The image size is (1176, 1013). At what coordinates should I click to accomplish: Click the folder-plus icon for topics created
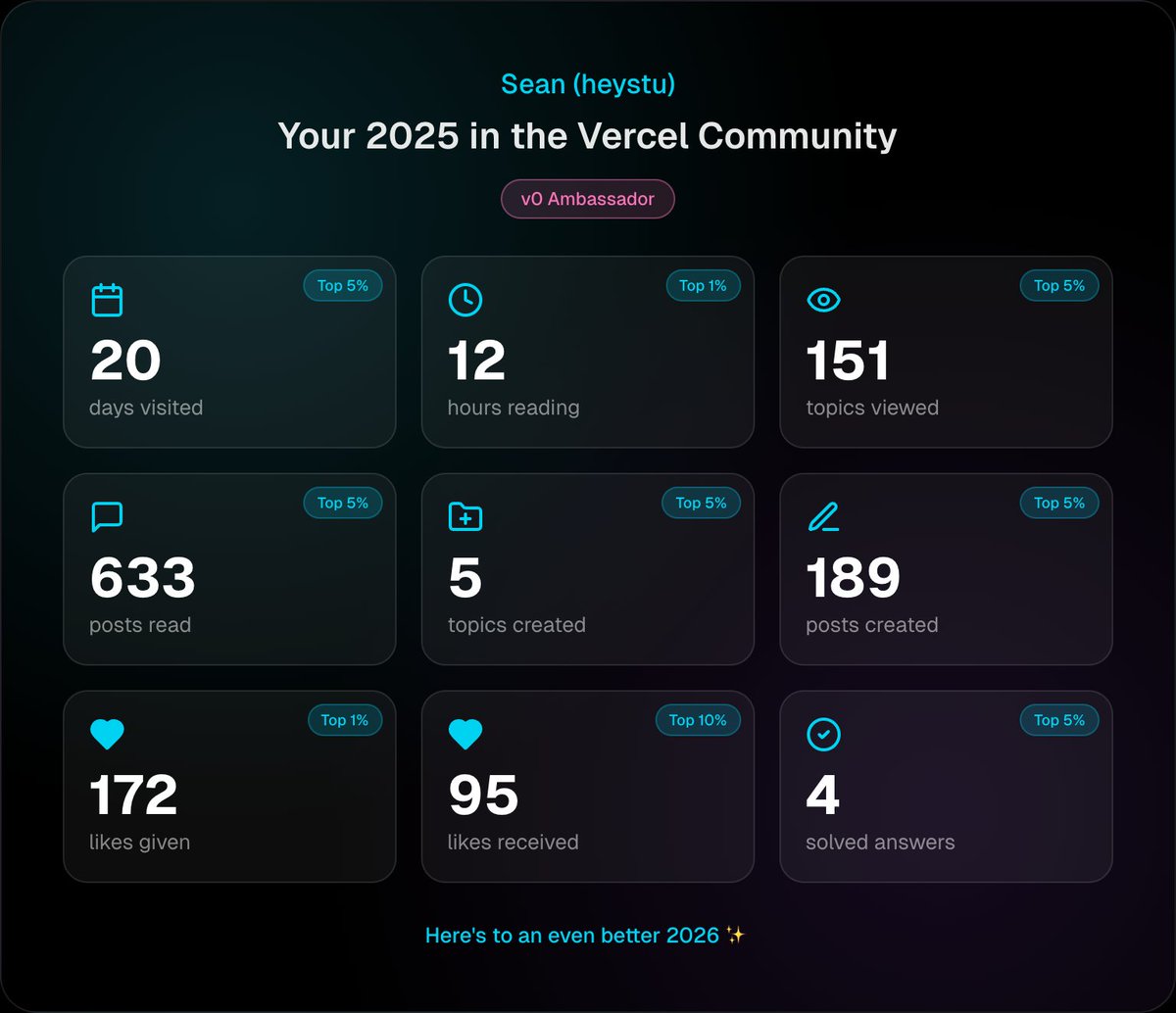465,516
